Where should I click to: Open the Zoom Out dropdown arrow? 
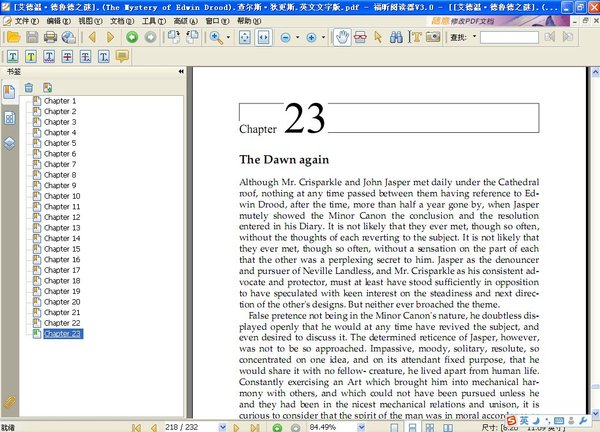298,37
